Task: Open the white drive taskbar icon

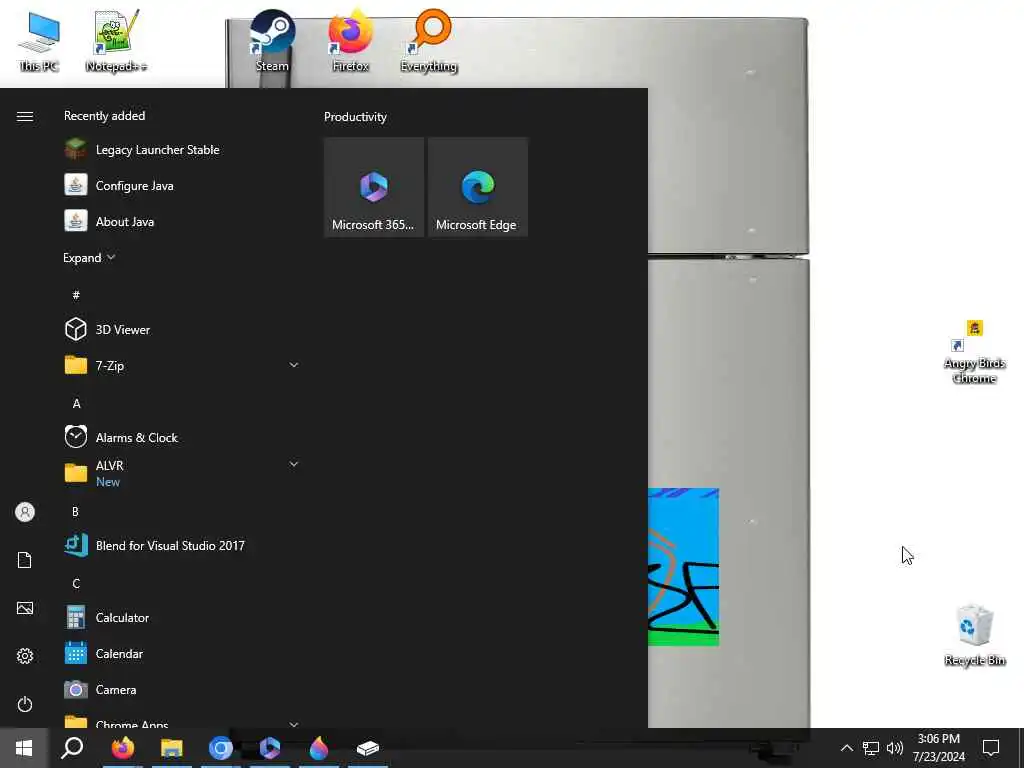Action: pyautogui.click(x=368, y=748)
